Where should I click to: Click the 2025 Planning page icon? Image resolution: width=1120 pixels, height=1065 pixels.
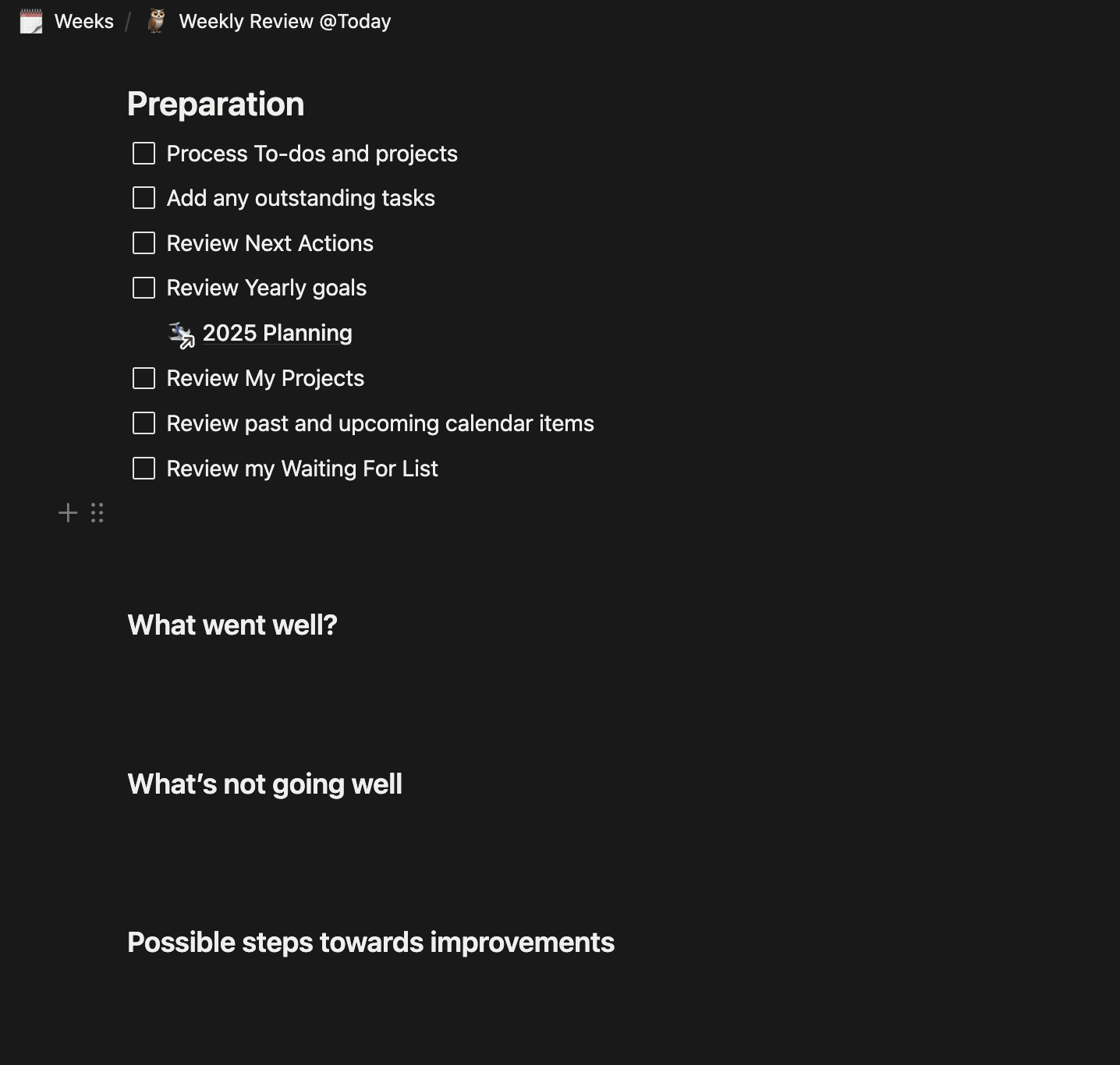(x=181, y=334)
